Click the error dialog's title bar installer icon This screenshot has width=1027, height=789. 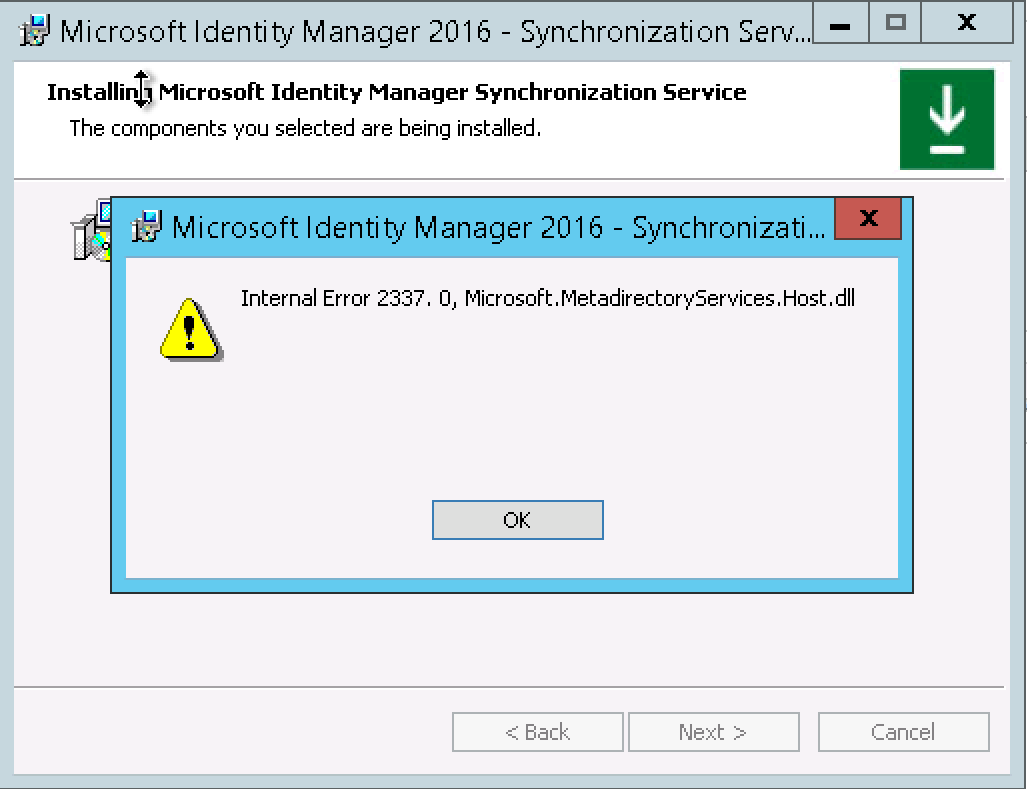coord(146,227)
